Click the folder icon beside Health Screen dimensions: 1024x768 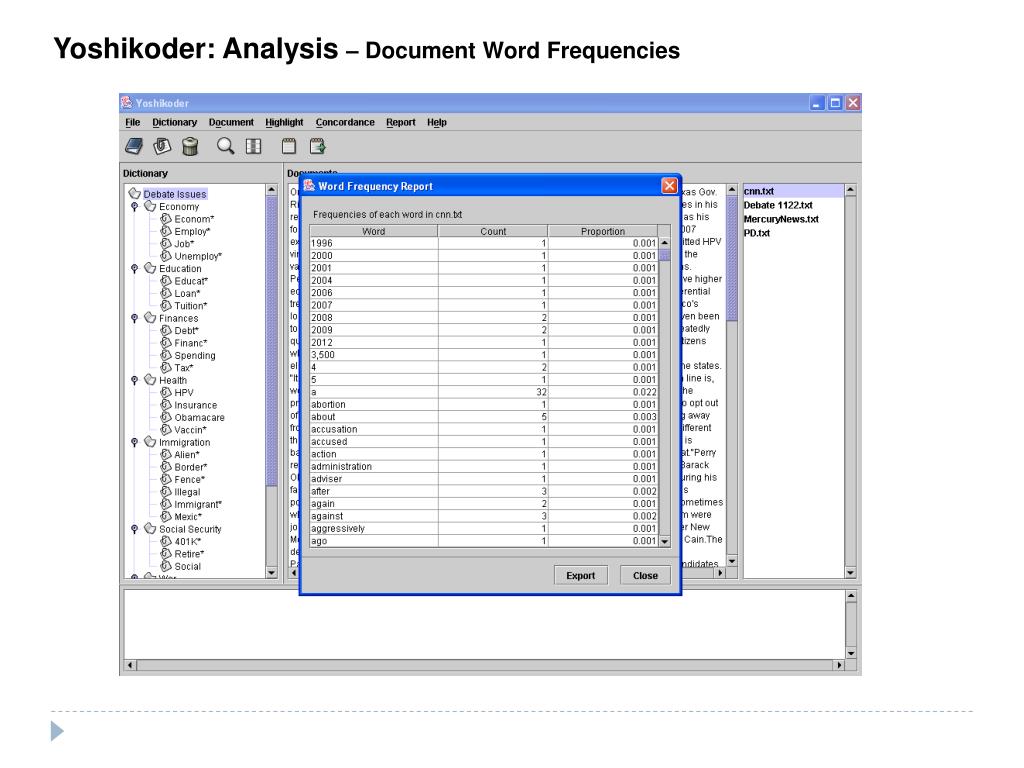click(150, 379)
